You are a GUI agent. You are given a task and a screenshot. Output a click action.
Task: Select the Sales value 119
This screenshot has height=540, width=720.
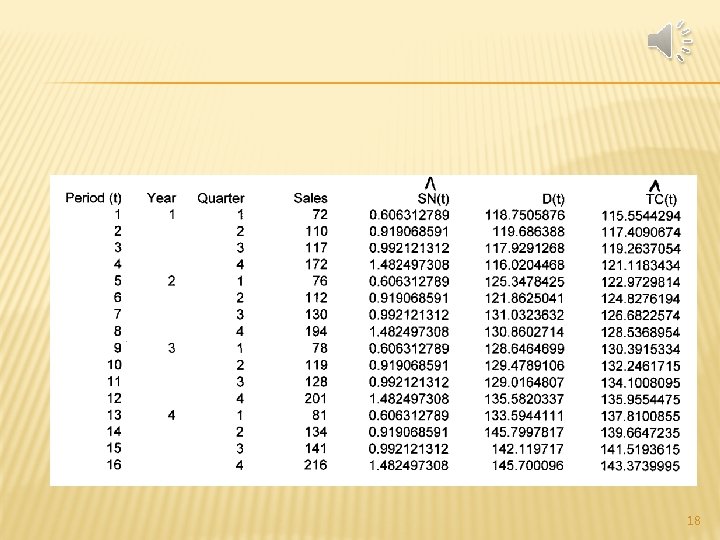click(x=316, y=365)
